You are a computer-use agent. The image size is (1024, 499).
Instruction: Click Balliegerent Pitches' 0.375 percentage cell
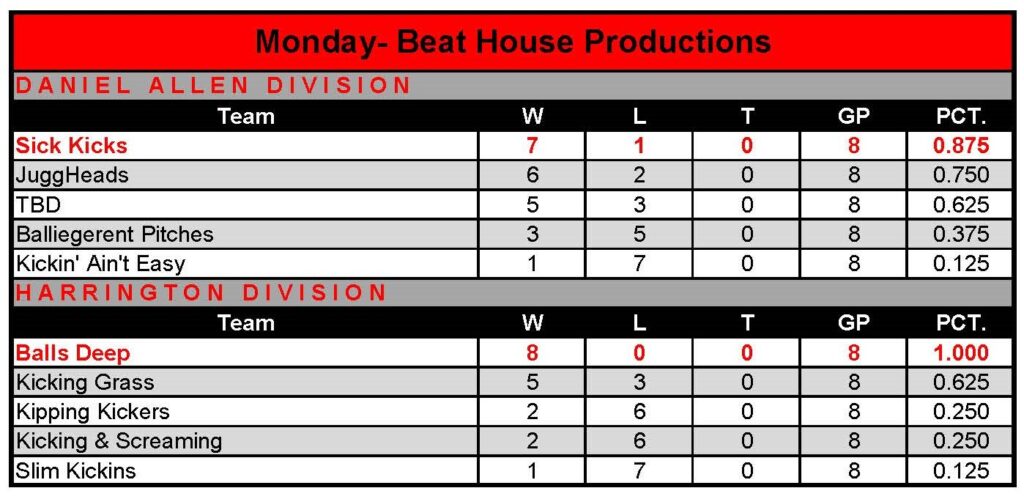coord(960,235)
